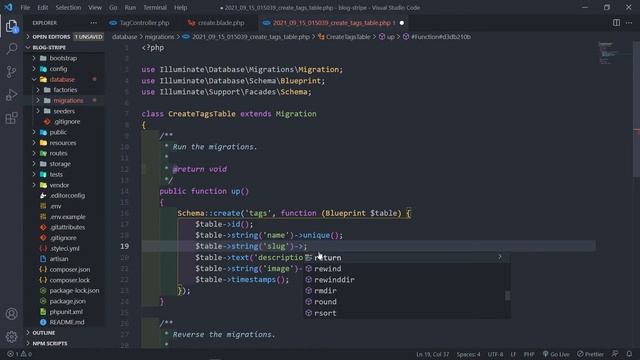Open the Run menu
640x360 pixels.
[130, 7]
